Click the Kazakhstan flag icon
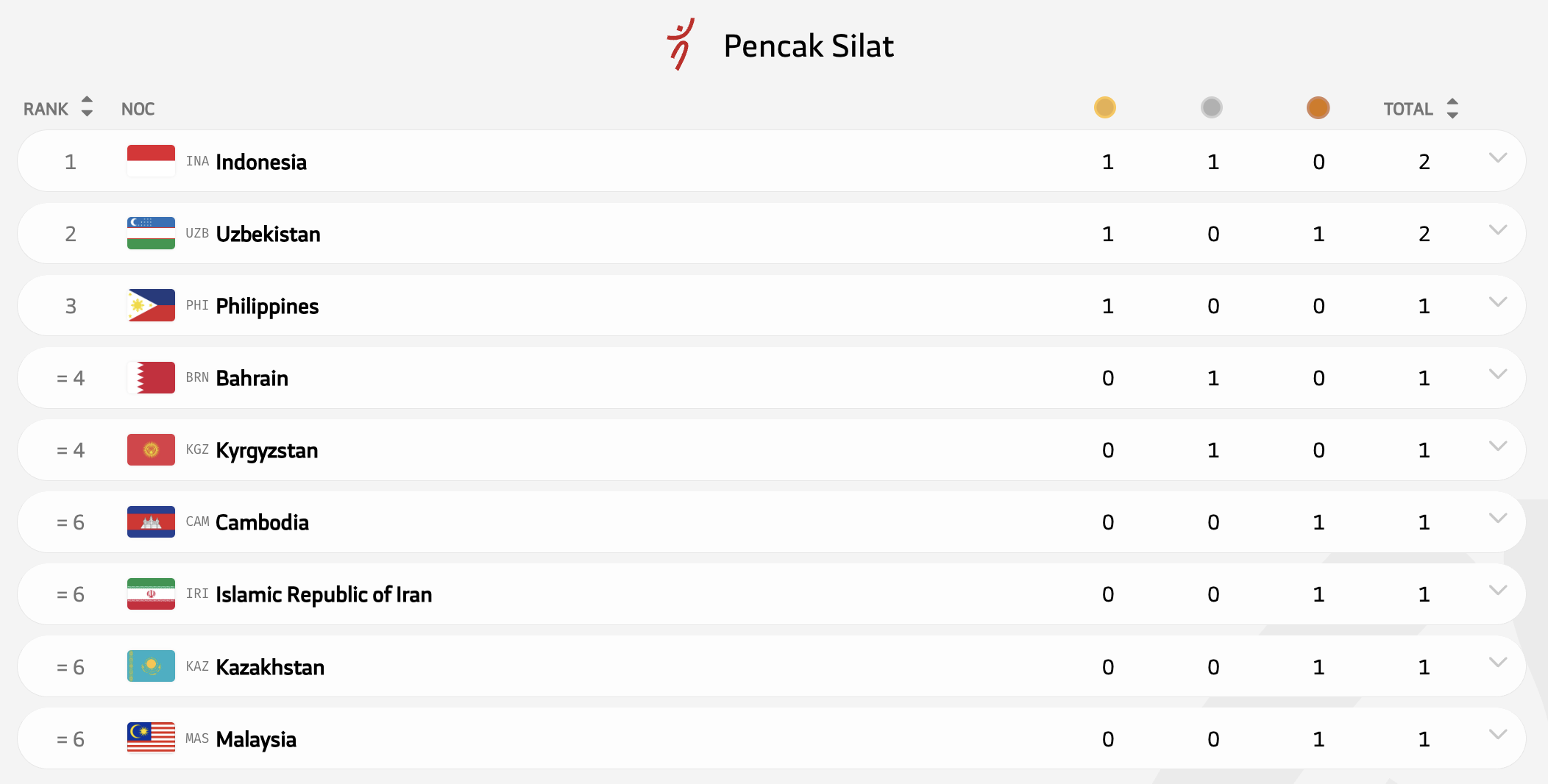Screen dimensions: 1548x784 tap(151, 666)
